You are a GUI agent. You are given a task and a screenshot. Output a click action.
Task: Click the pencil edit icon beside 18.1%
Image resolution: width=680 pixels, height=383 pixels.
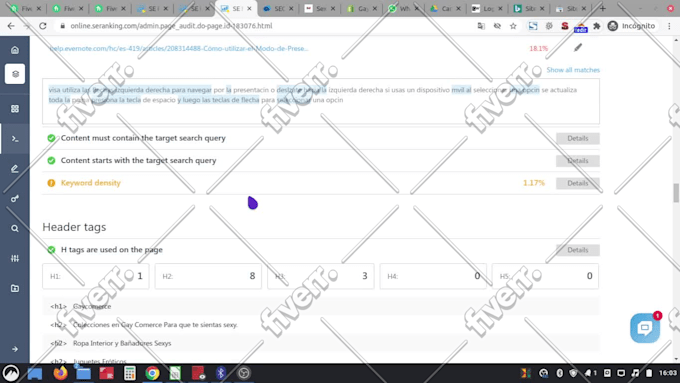(x=578, y=48)
